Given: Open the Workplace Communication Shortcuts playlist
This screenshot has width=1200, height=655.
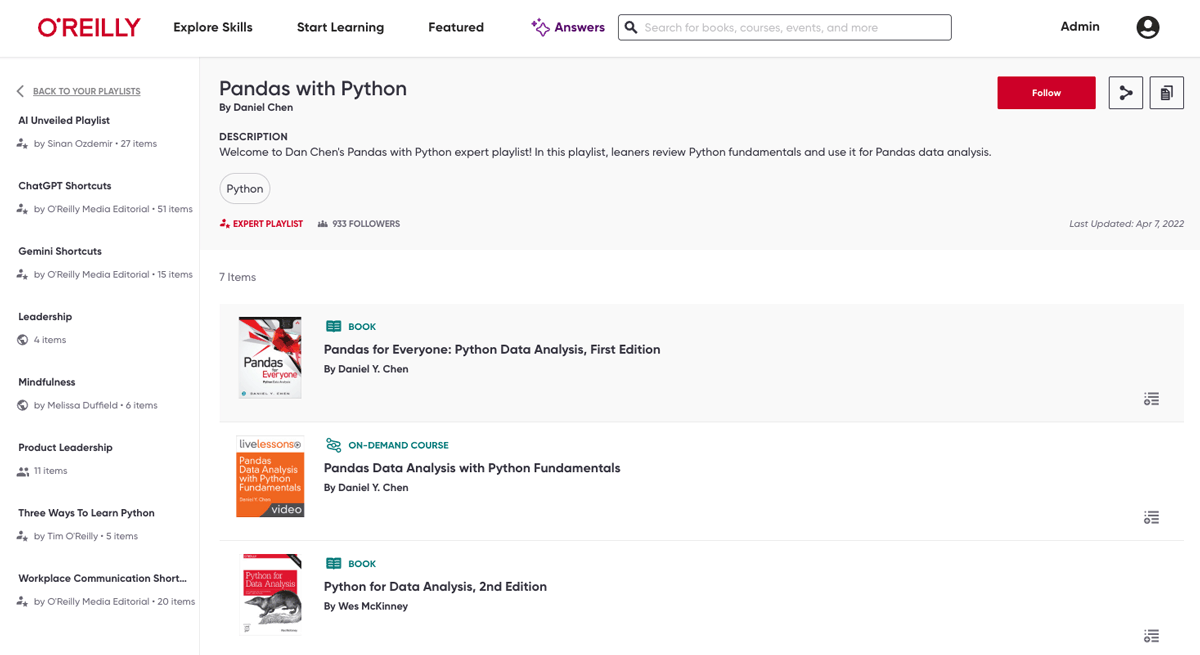Looking at the screenshot, I should pyautogui.click(x=102, y=578).
